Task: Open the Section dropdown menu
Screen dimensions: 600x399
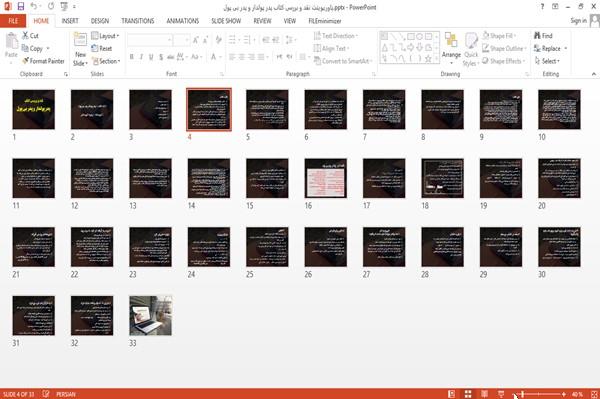Action: pos(106,61)
